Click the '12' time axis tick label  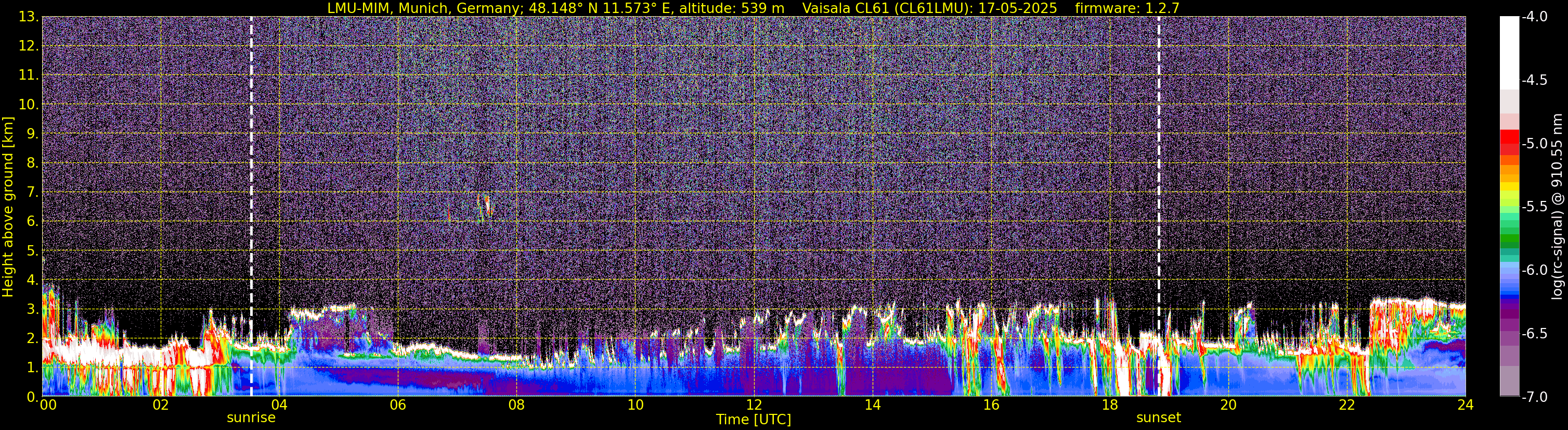754,405
